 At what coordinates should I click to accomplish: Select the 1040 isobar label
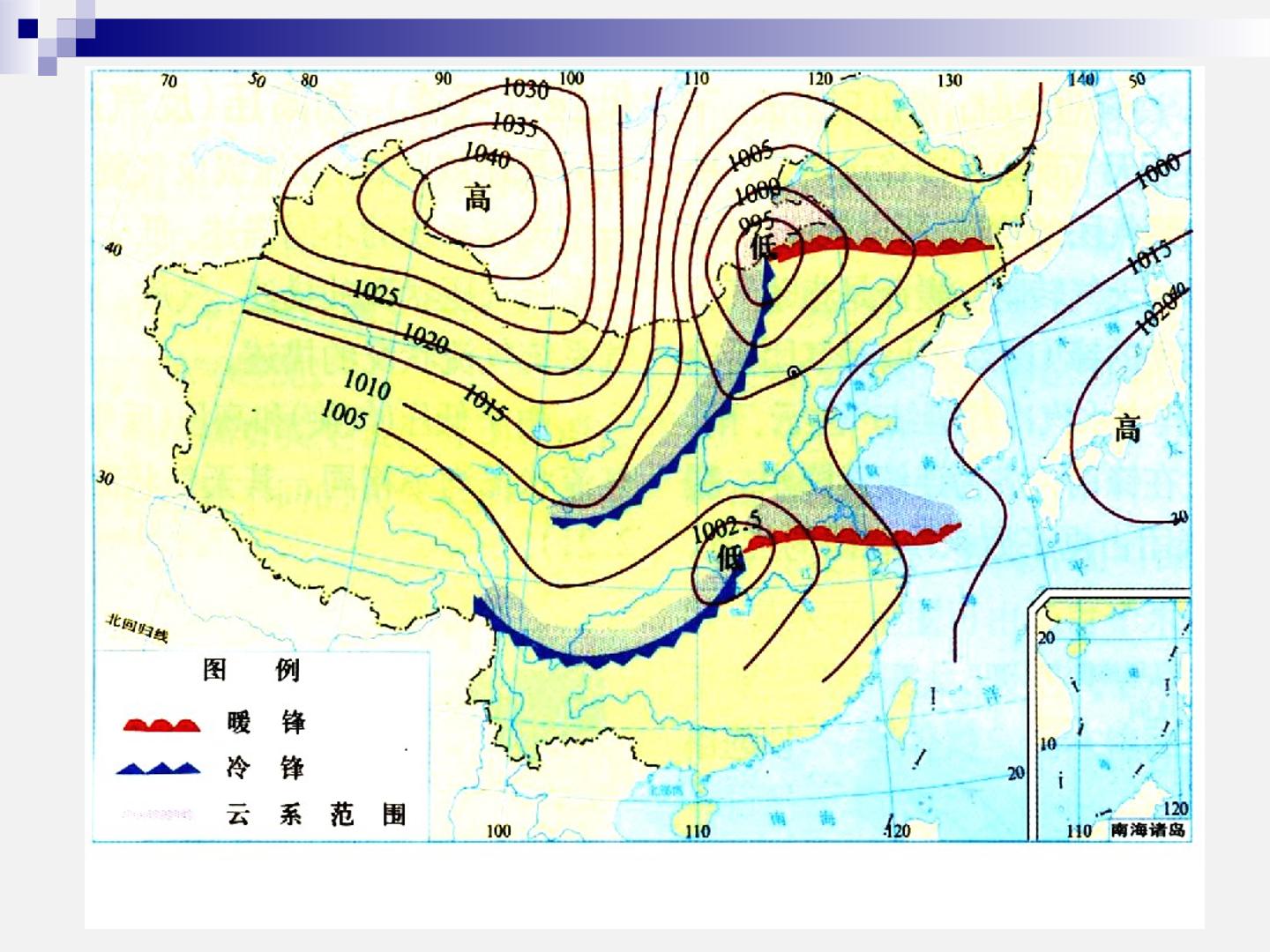pos(487,156)
